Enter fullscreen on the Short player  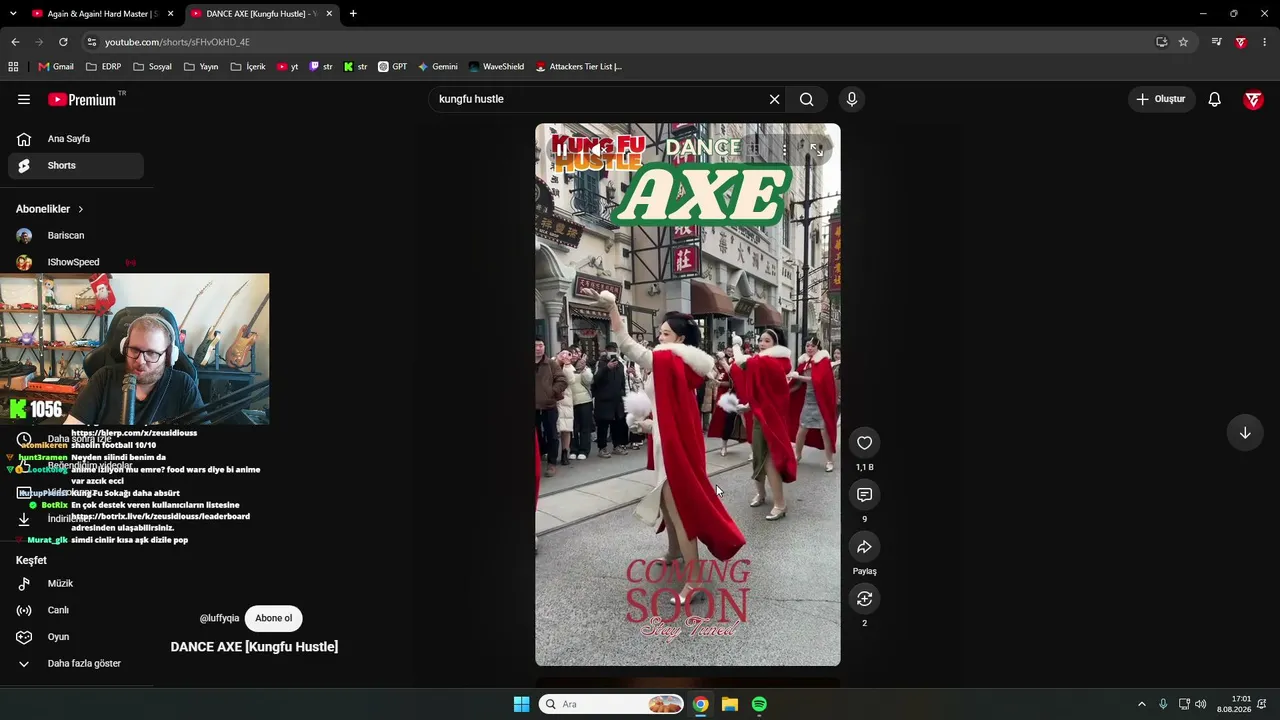tap(817, 149)
